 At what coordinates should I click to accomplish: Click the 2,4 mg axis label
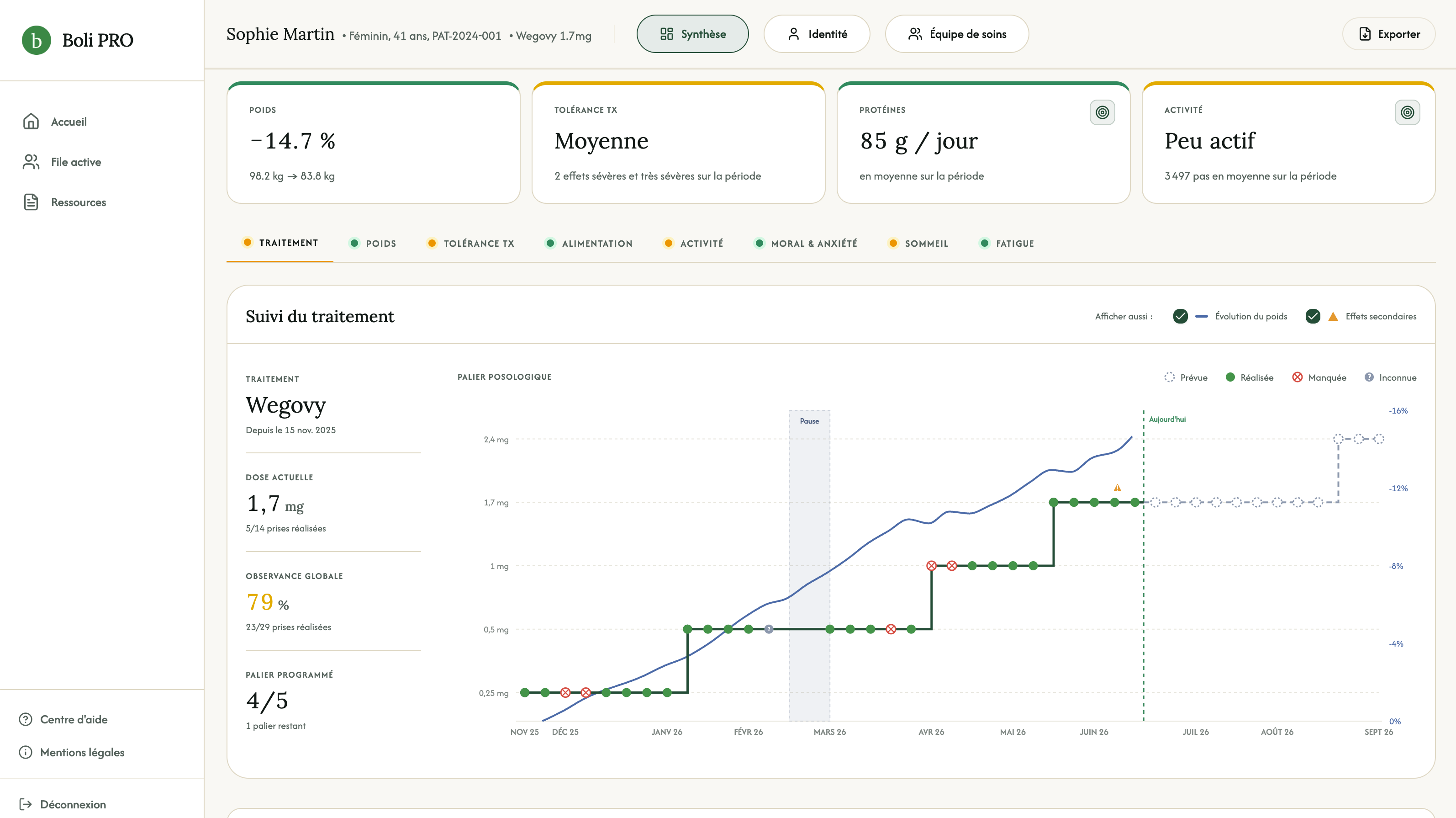point(496,440)
